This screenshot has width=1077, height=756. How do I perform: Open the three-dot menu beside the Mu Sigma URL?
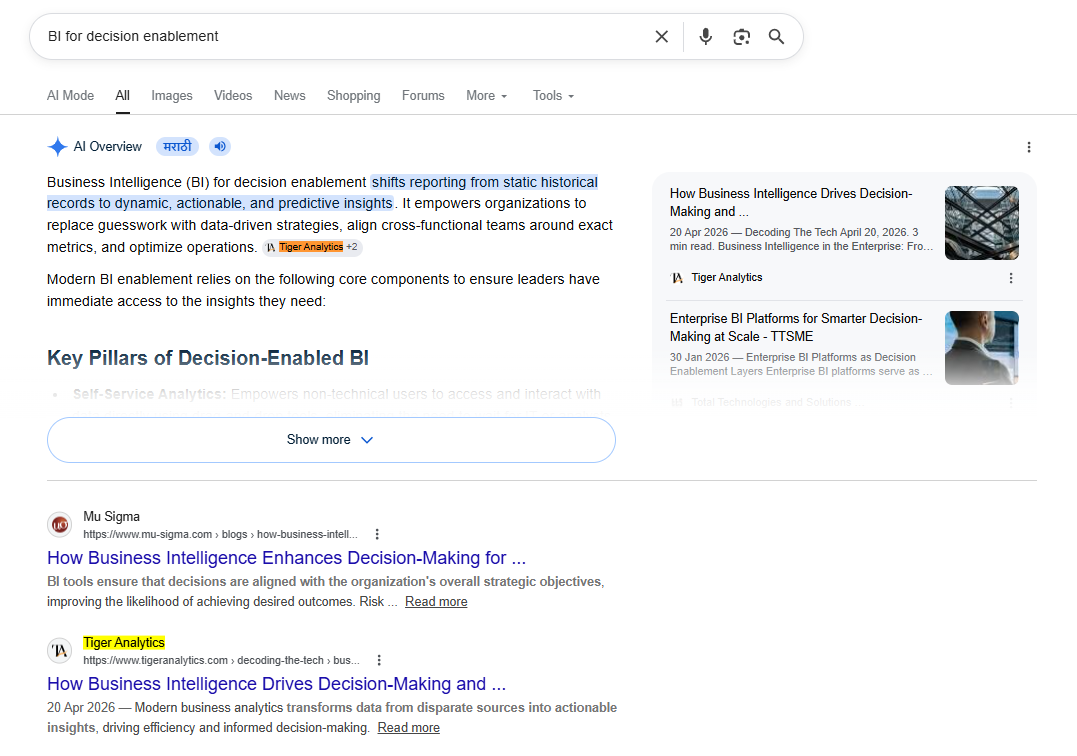[x=376, y=534]
